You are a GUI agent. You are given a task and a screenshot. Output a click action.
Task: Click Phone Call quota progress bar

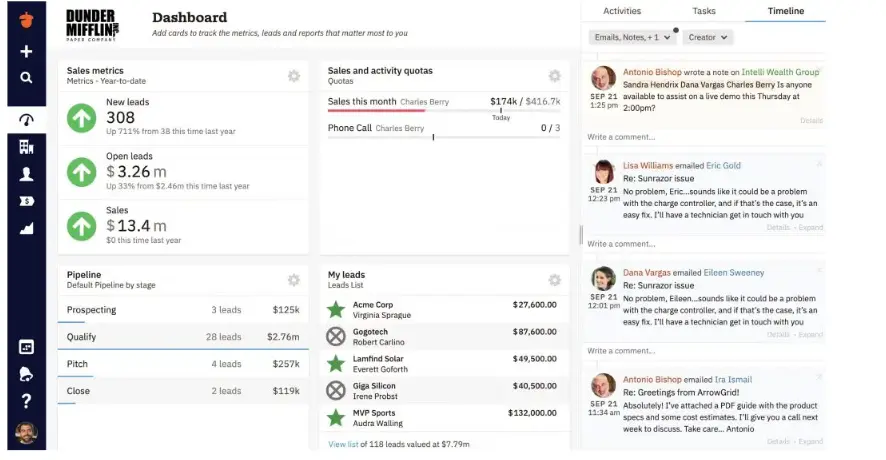[x=444, y=137]
